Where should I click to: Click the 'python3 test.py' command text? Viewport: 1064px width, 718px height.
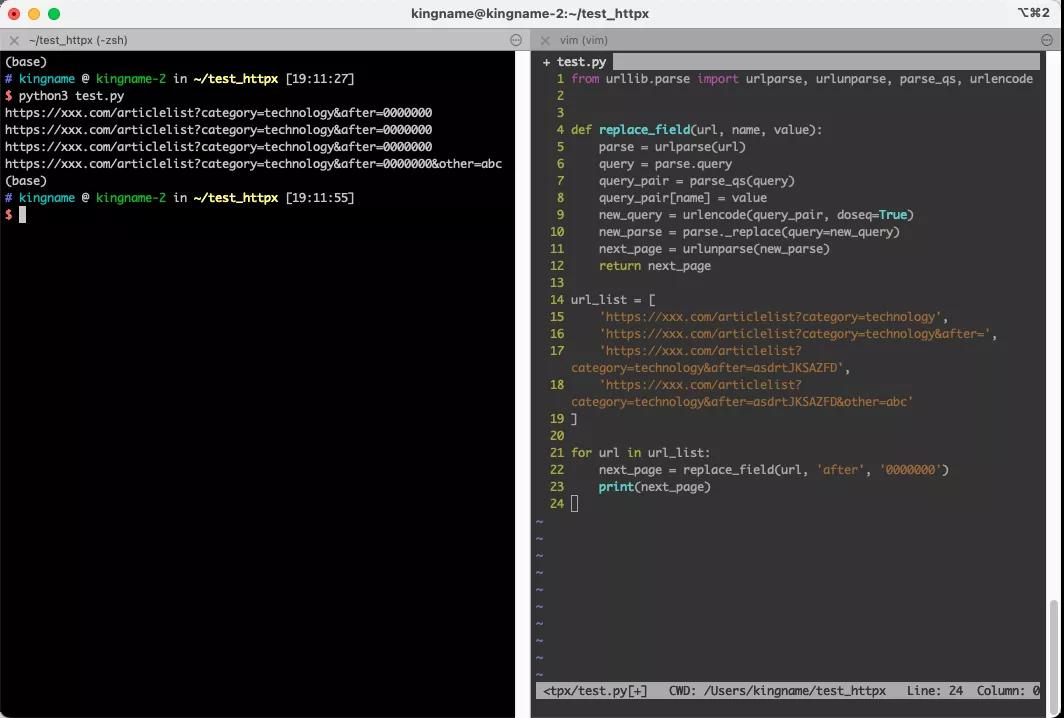pos(71,96)
